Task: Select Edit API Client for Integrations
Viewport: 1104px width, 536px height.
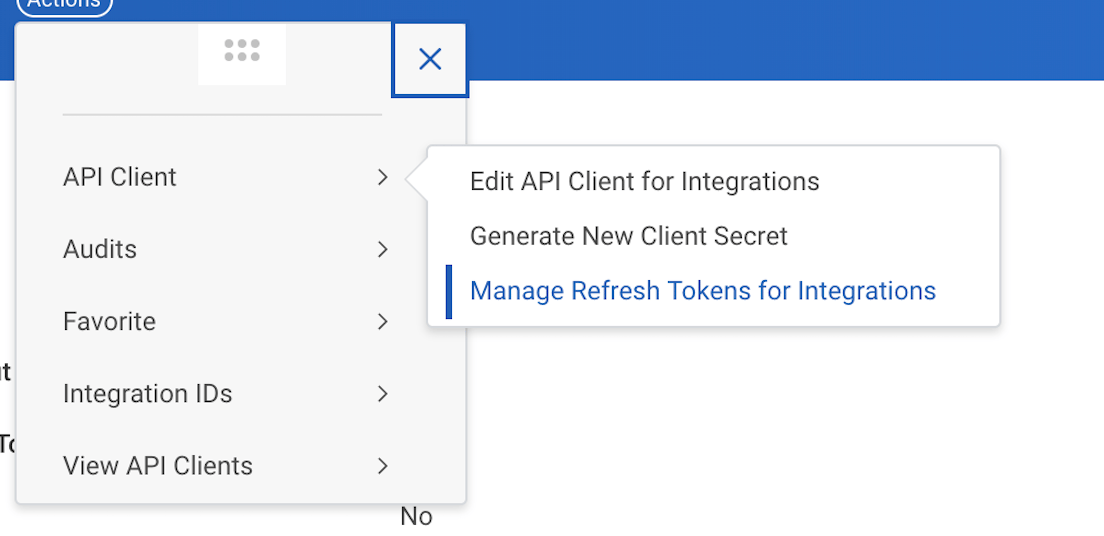Action: tap(644, 182)
